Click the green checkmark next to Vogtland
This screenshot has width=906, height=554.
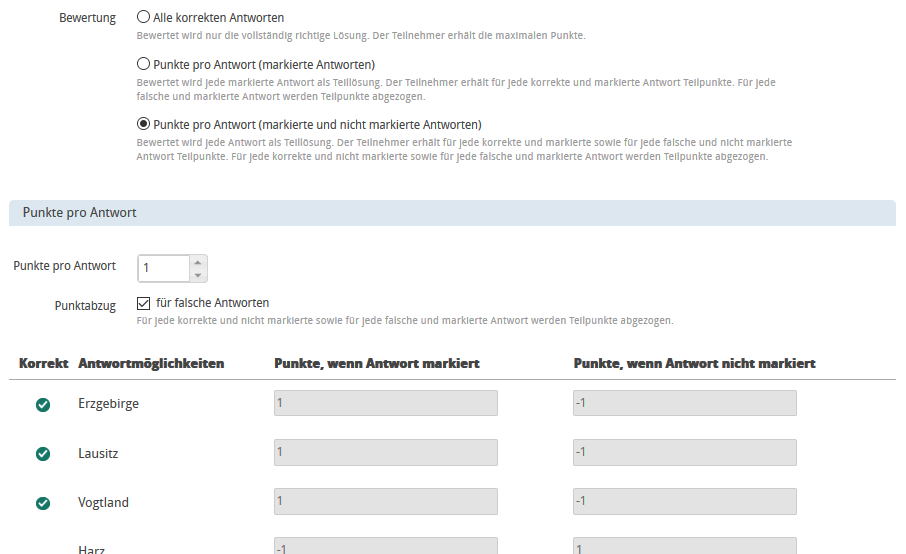click(43, 503)
